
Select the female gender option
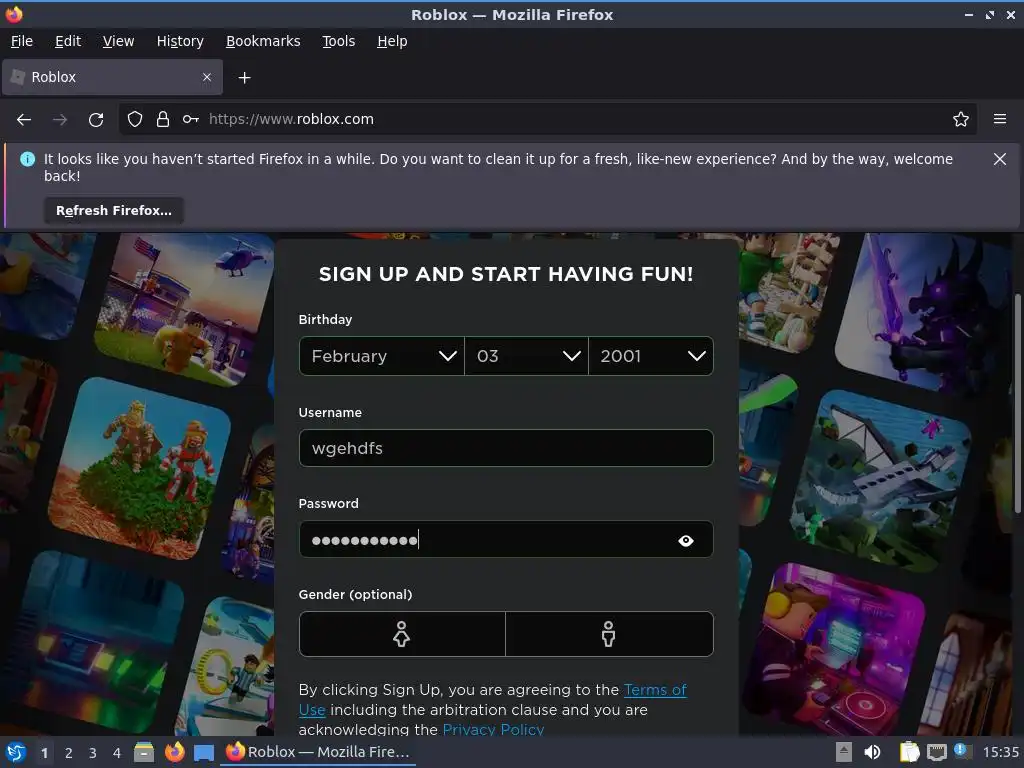(x=402, y=634)
